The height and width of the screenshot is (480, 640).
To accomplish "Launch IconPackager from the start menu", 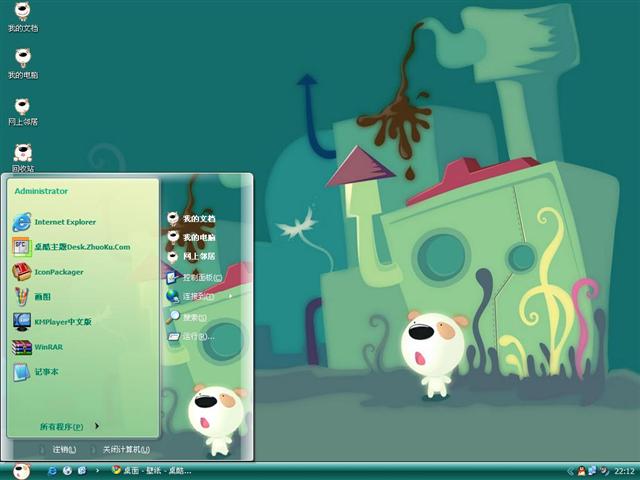I will 48,272.
